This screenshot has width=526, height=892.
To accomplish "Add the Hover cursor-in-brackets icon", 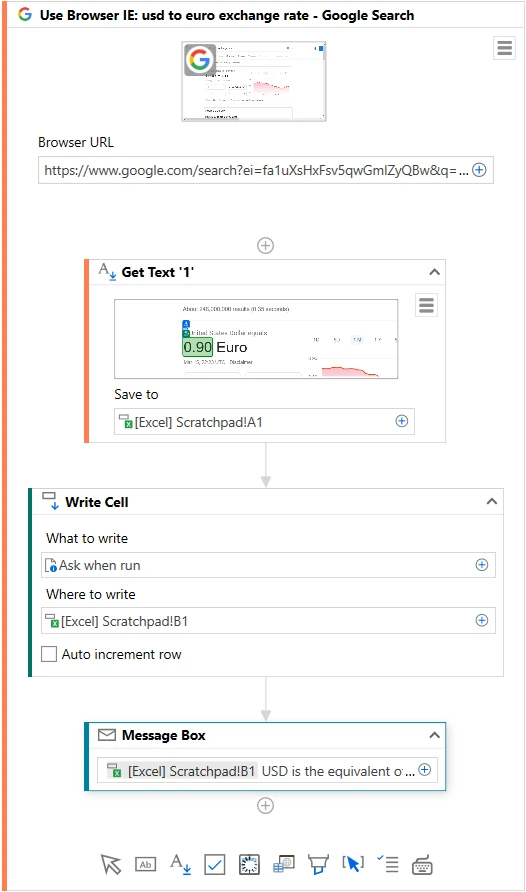I will pos(353,864).
